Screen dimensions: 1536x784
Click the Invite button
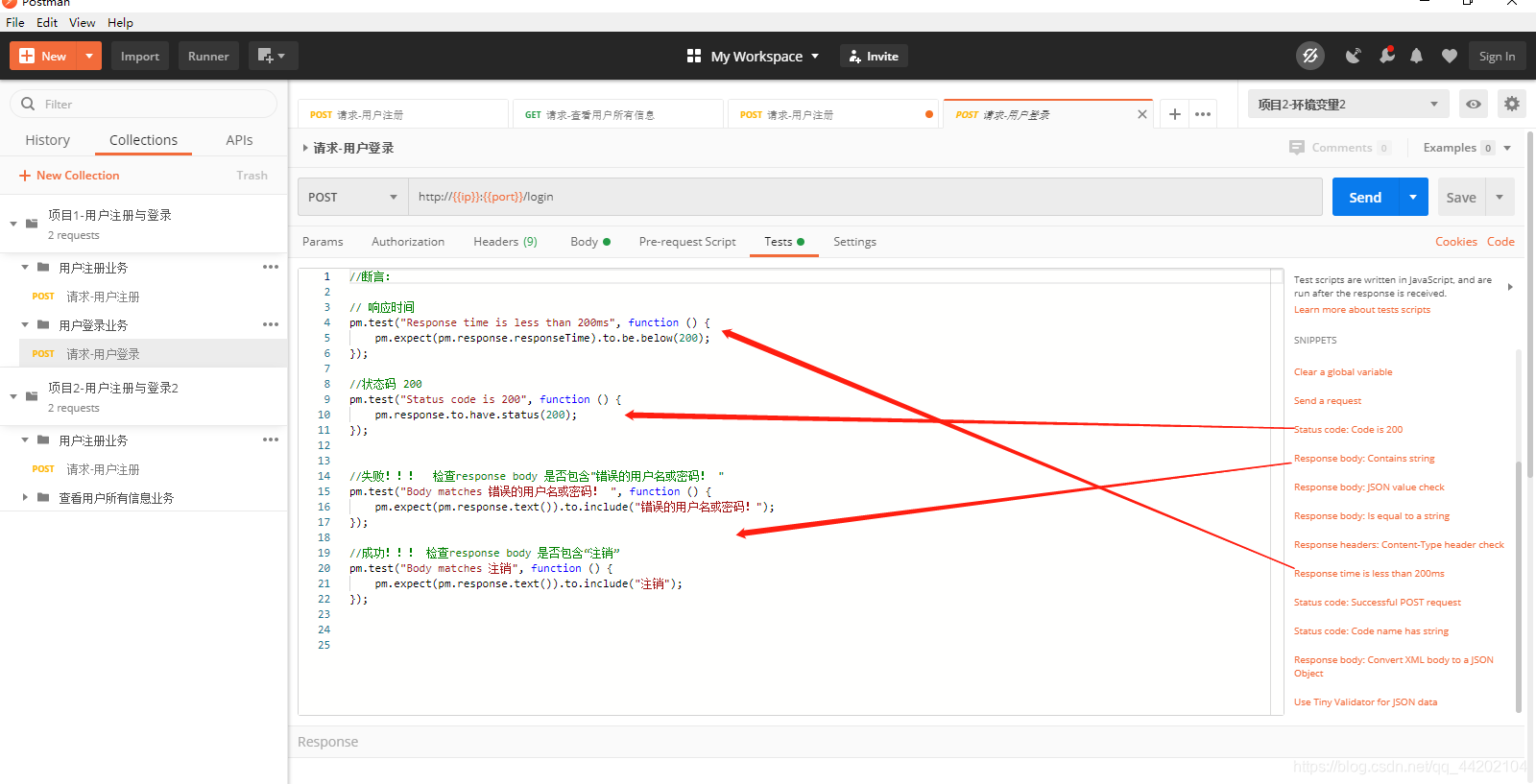click(874, 56)
